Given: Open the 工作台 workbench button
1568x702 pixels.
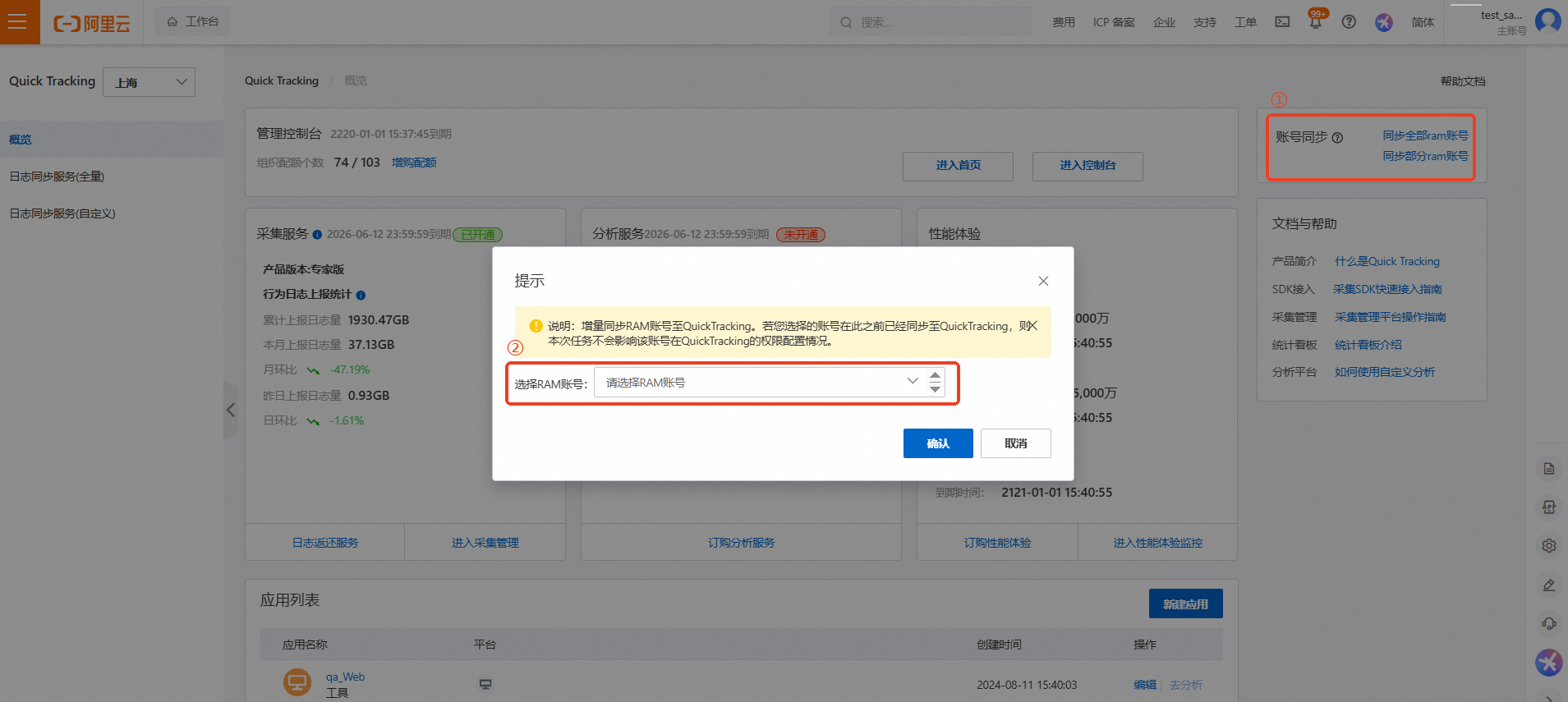Looking at the screenshot, I should pyautogui.click(x=193, y=21).
